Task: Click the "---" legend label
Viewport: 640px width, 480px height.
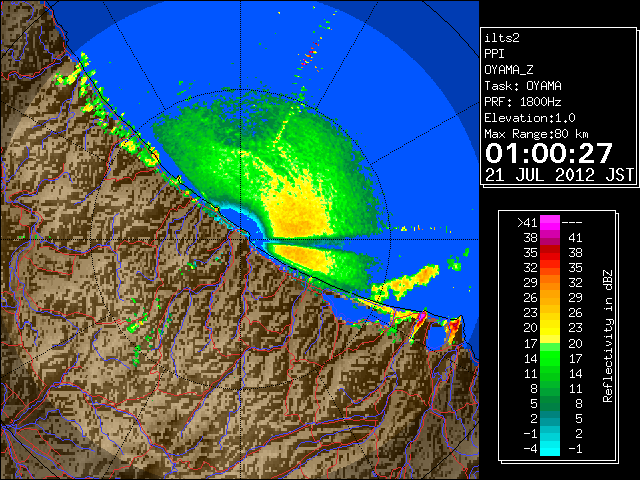Action: point(572,222)
